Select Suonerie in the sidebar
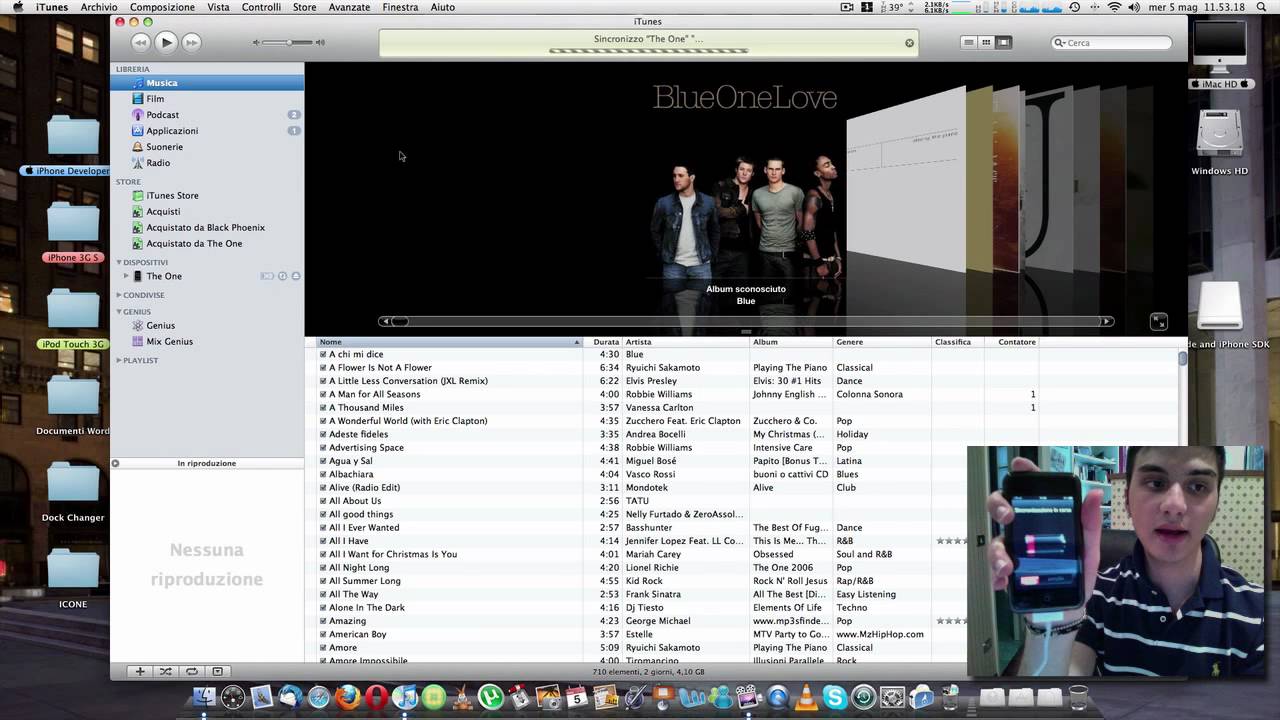Image resolution: width=1280 pixels, height=720 pixels. (x=164, y=147)
